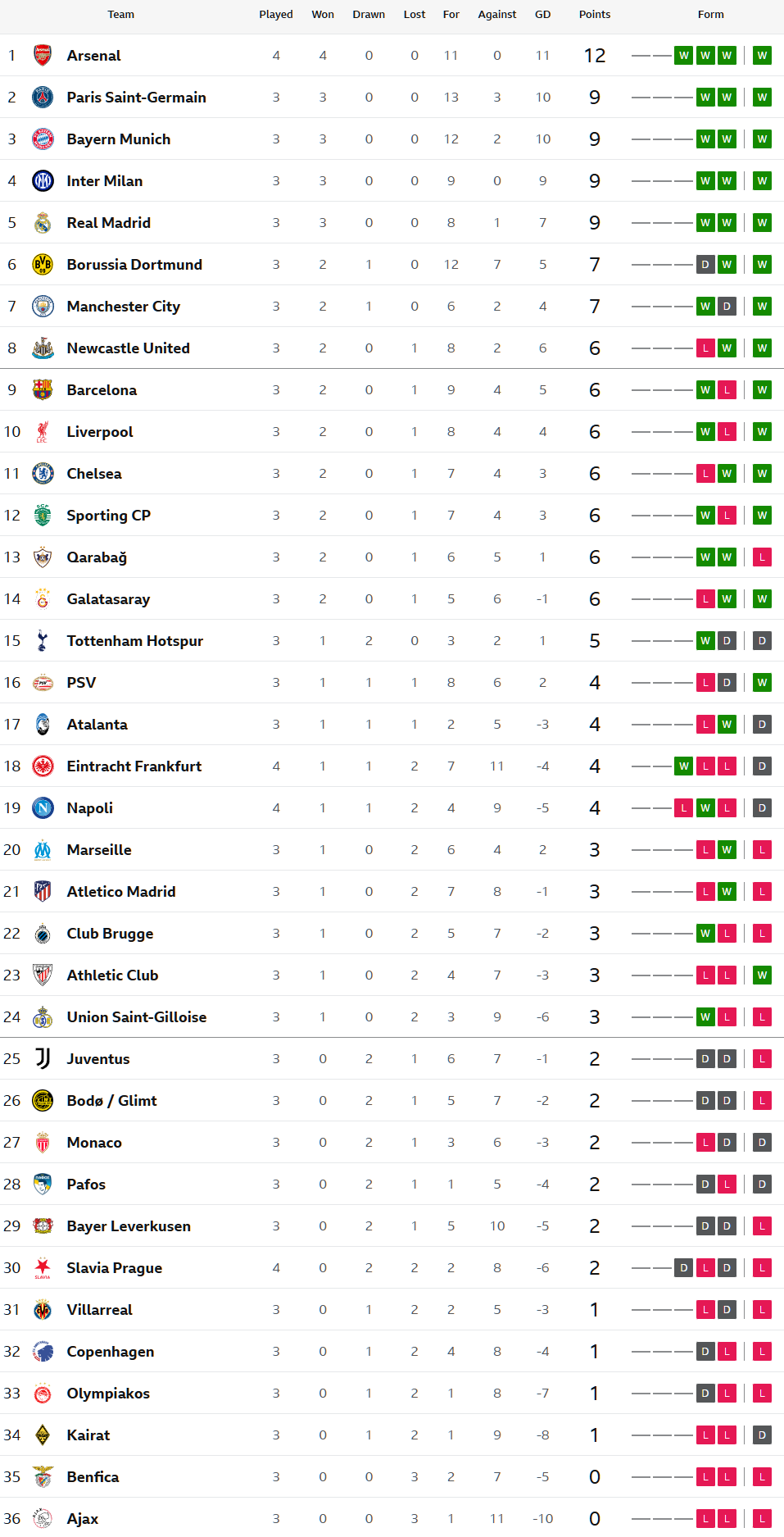784x1537 pixels.
Task: Open the Liverpool team link
Action: pyautogui.click(x=99, y=432)
